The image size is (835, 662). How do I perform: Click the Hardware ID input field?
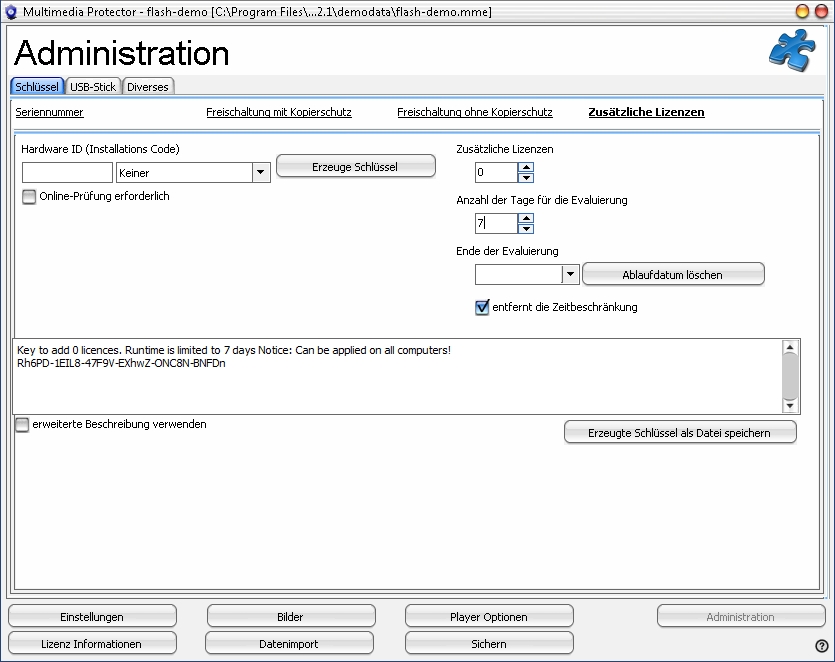point(67,173)
